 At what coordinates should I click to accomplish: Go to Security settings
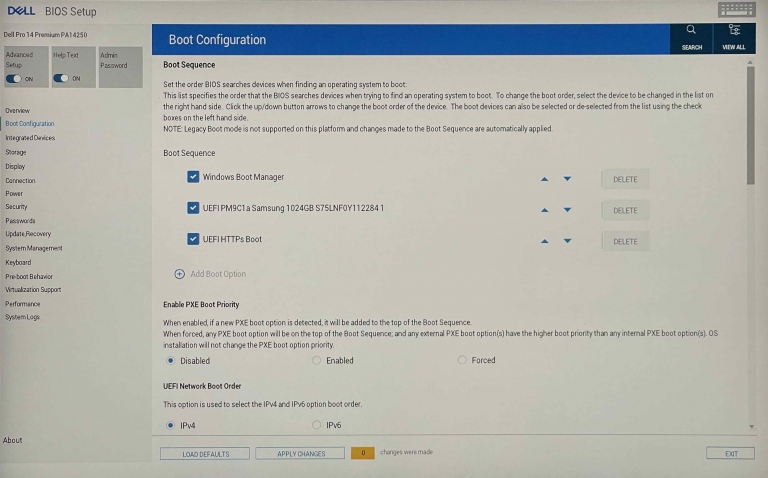tap(16, 207)
